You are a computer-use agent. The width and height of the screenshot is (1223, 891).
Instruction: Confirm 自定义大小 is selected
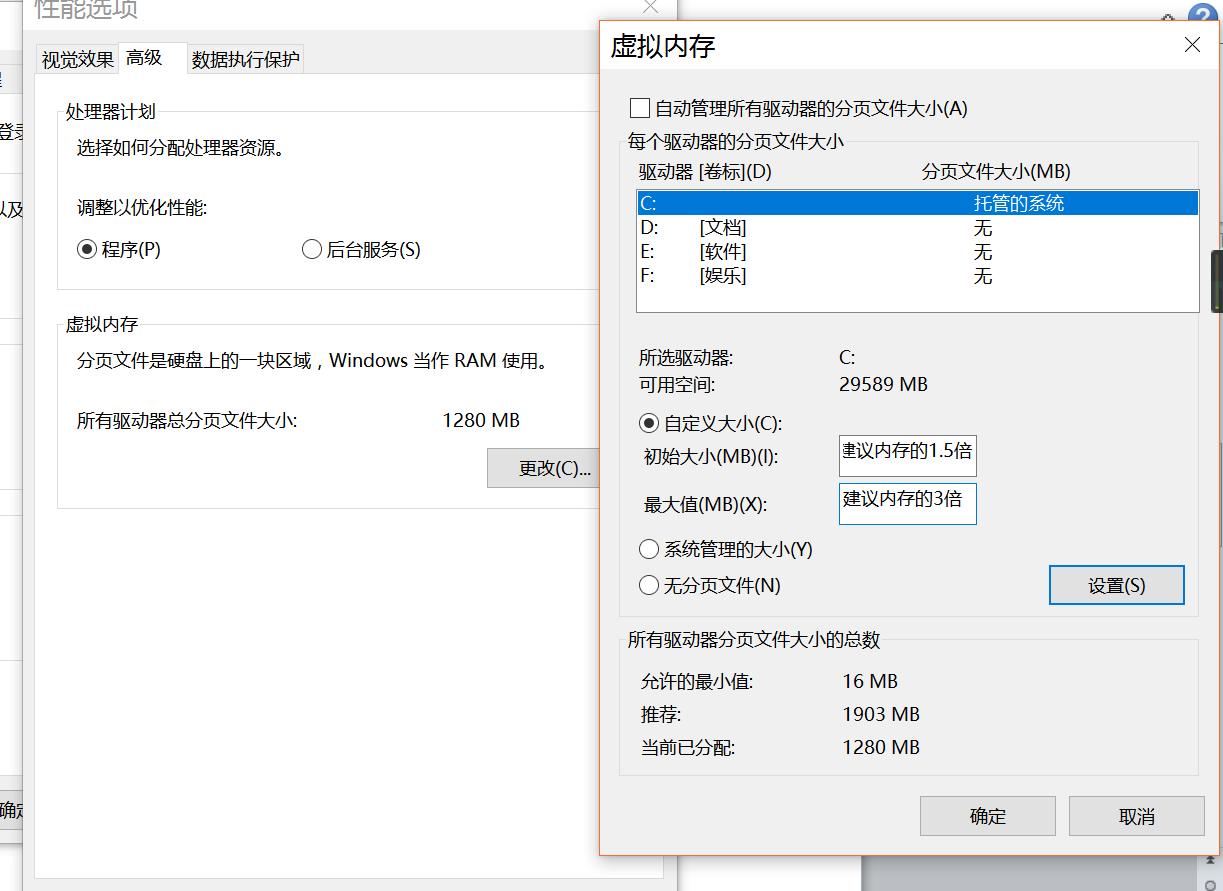[x=649, y=424]
